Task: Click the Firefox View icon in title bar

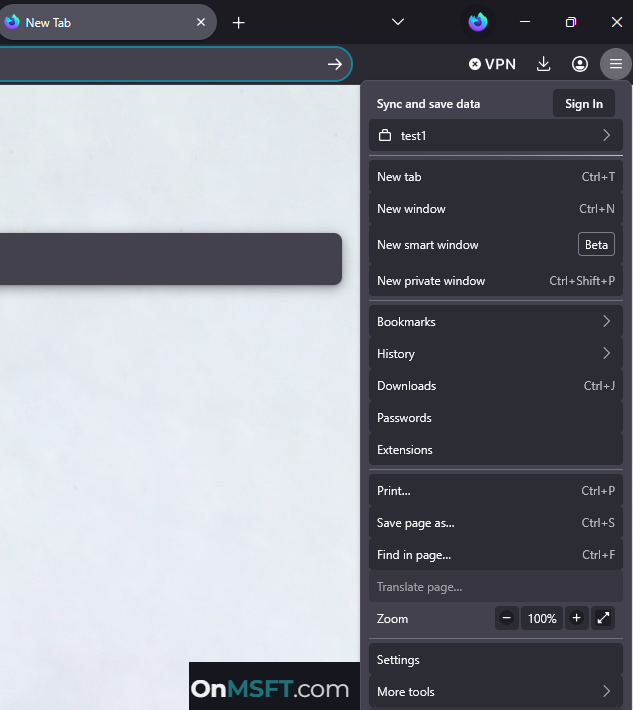Action: click(478, 22)
